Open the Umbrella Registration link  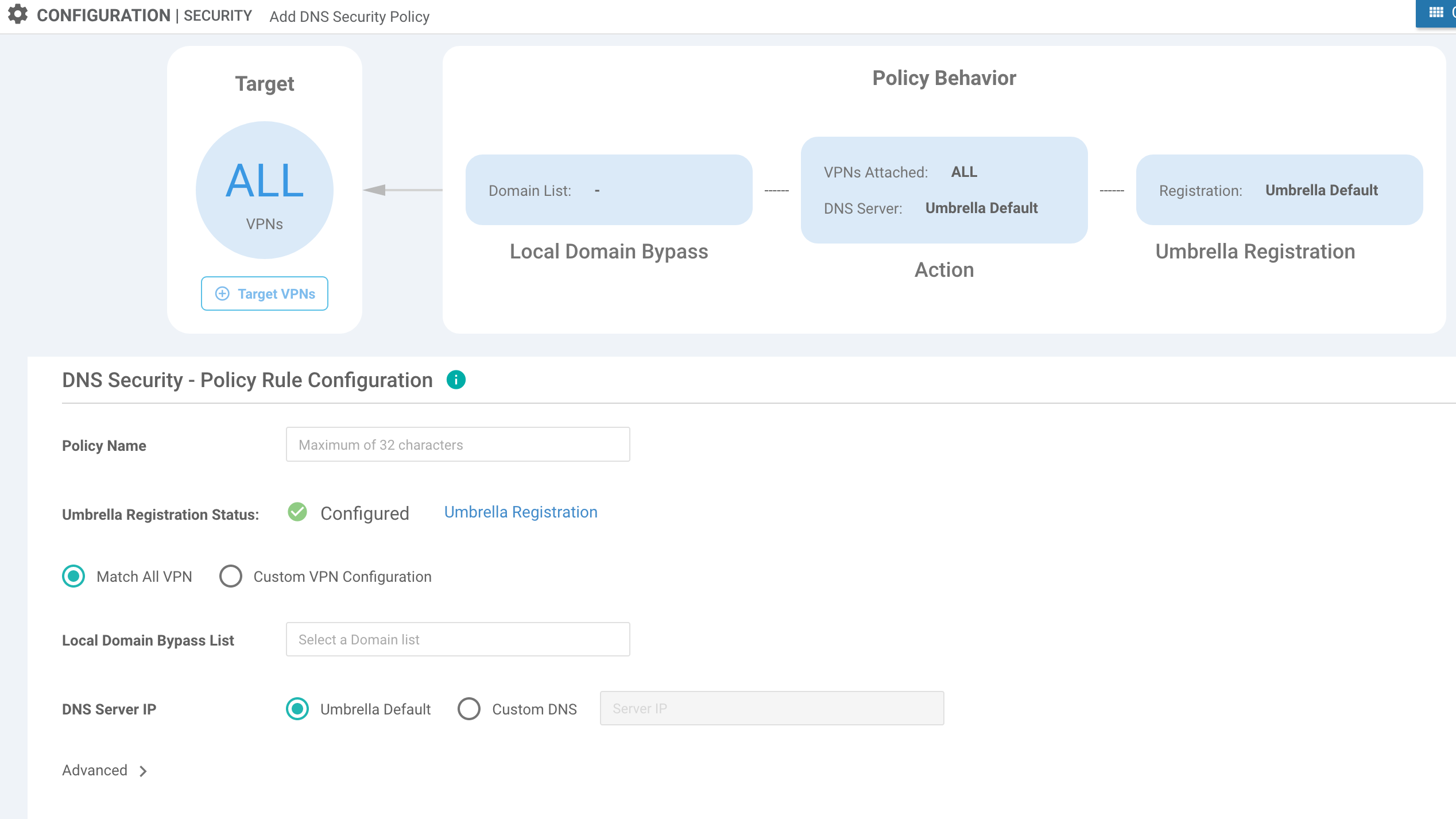click(x=521, y=512)
